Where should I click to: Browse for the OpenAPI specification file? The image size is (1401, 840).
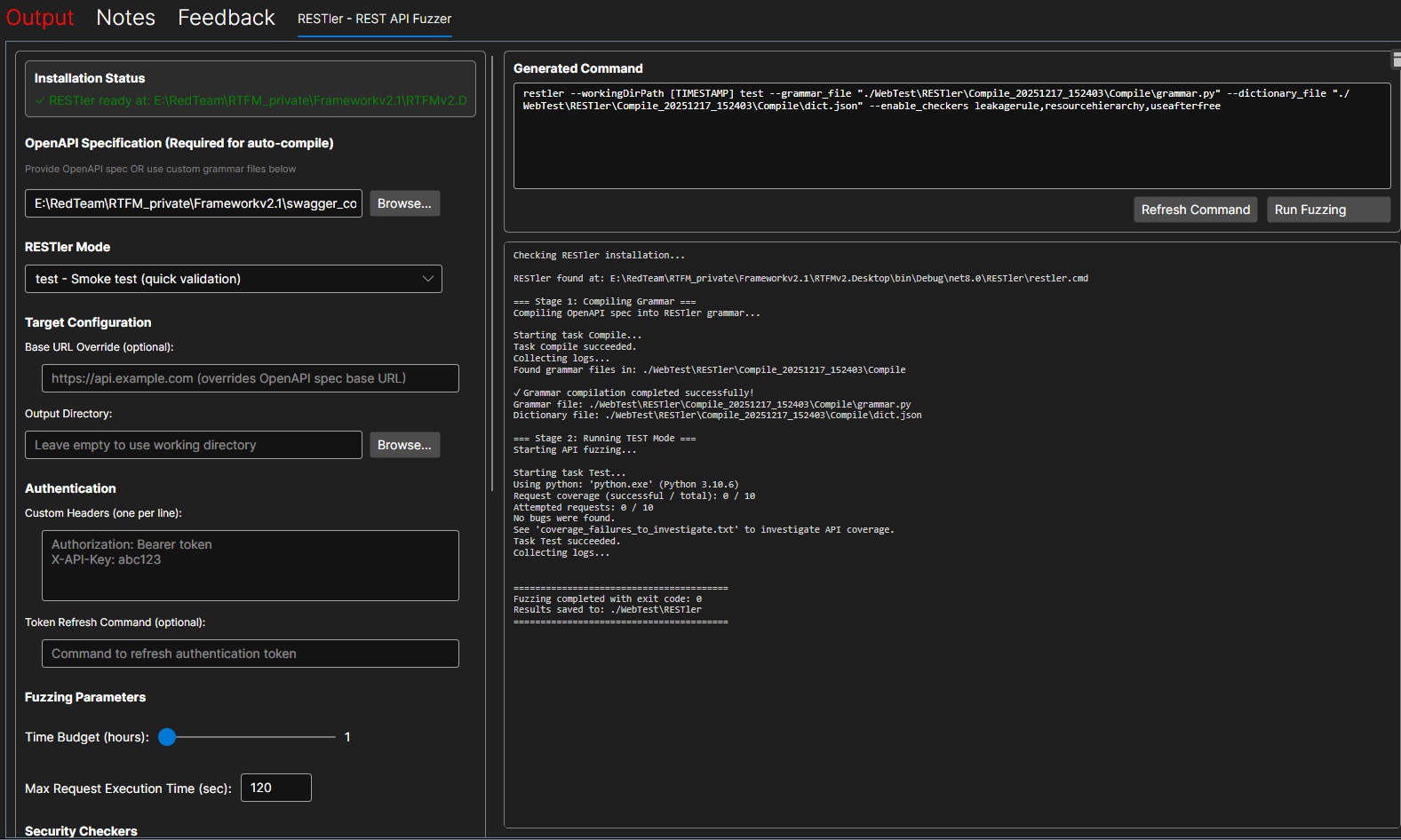[x=404, y=203]
